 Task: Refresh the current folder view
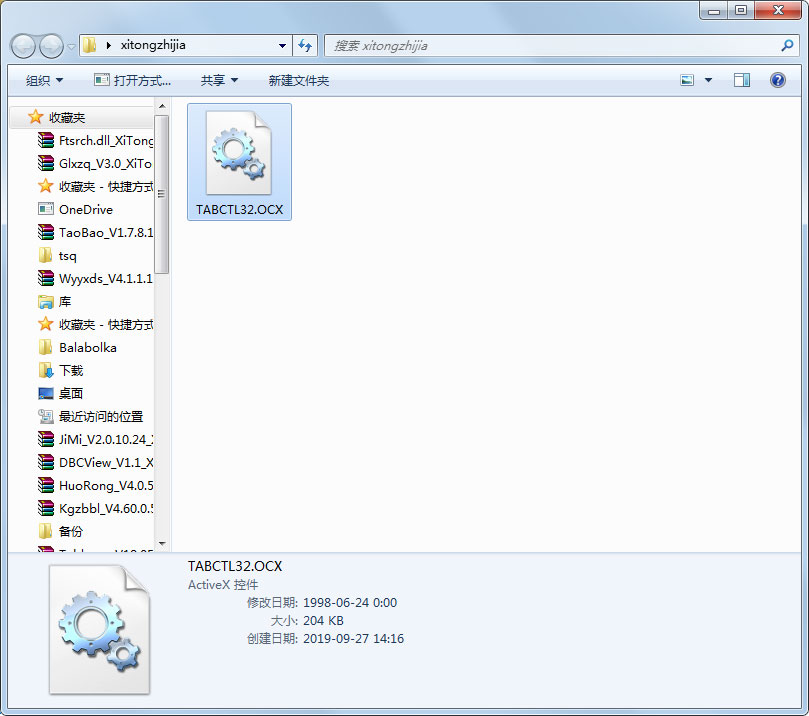(305, 45)
